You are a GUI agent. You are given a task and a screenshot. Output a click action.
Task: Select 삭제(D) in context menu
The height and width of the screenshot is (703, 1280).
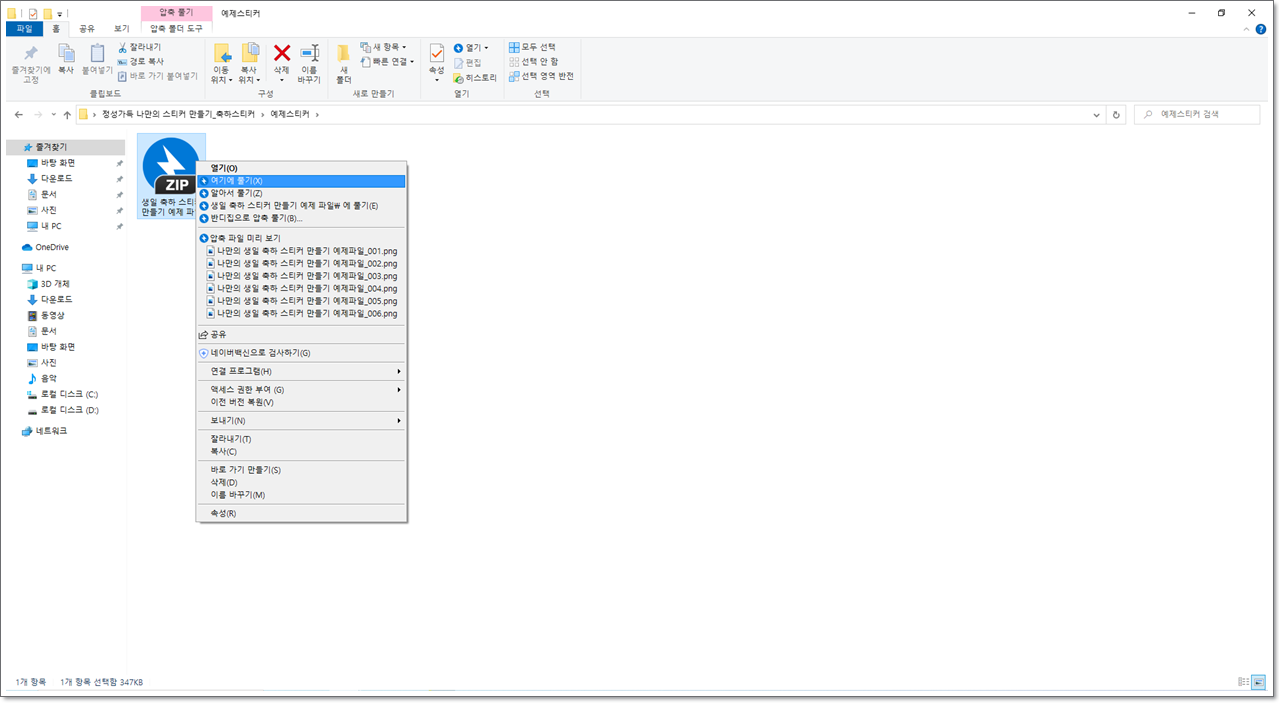coord(301,482)
